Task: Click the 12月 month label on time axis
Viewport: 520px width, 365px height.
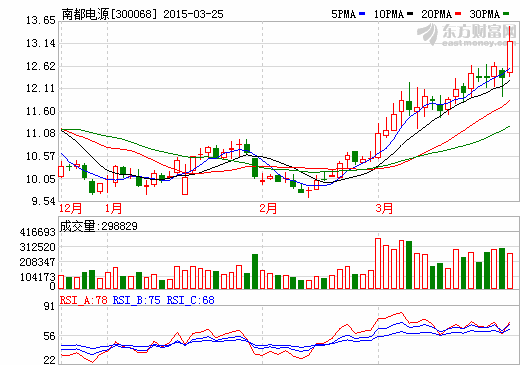Action: [x=70, y=208]
